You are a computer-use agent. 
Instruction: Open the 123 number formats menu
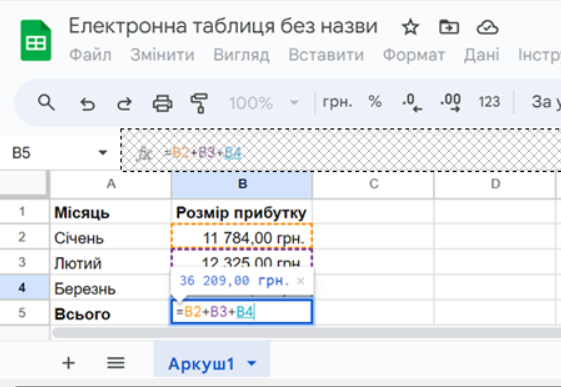pos(489,102)
